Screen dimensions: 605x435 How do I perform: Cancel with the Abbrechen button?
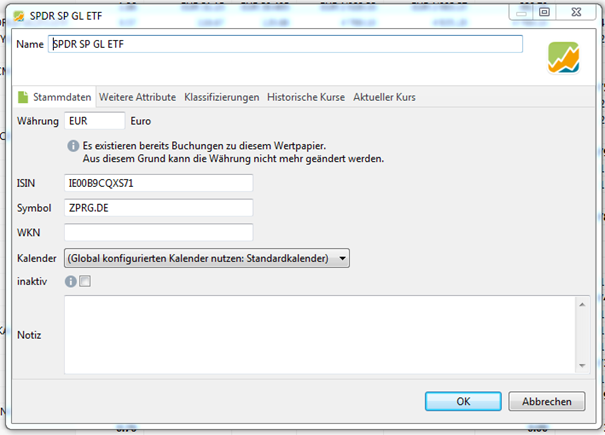tap(547, 401)
